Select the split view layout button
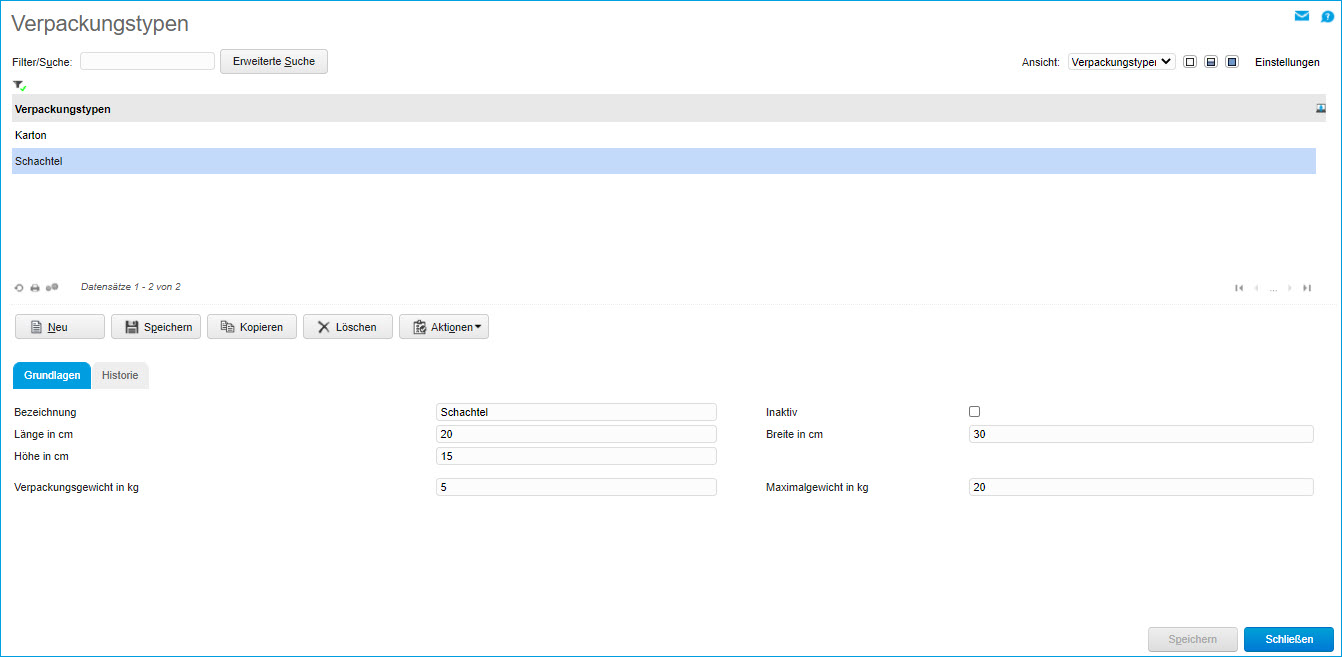 (1211, 62)
